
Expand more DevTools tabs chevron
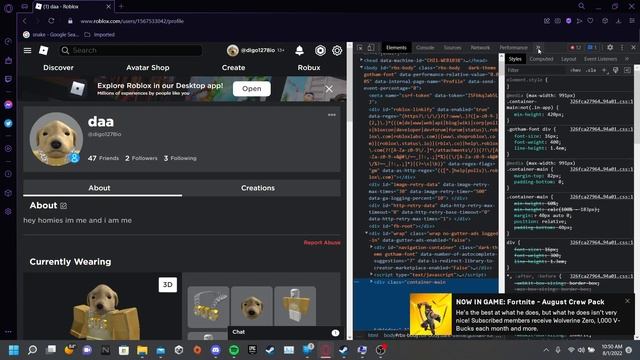coord(538,48)
